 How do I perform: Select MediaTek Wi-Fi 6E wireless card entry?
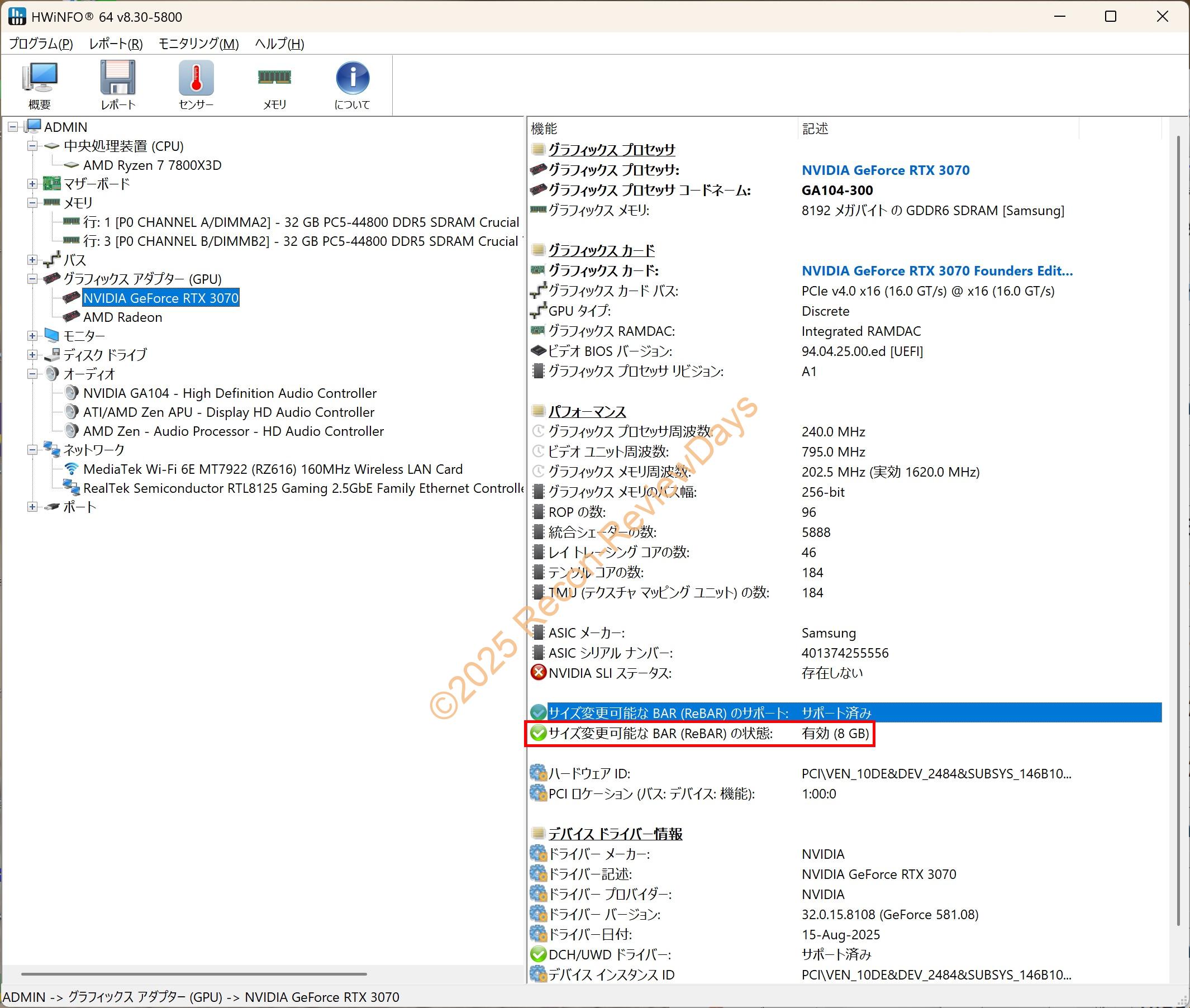(273, 469)
